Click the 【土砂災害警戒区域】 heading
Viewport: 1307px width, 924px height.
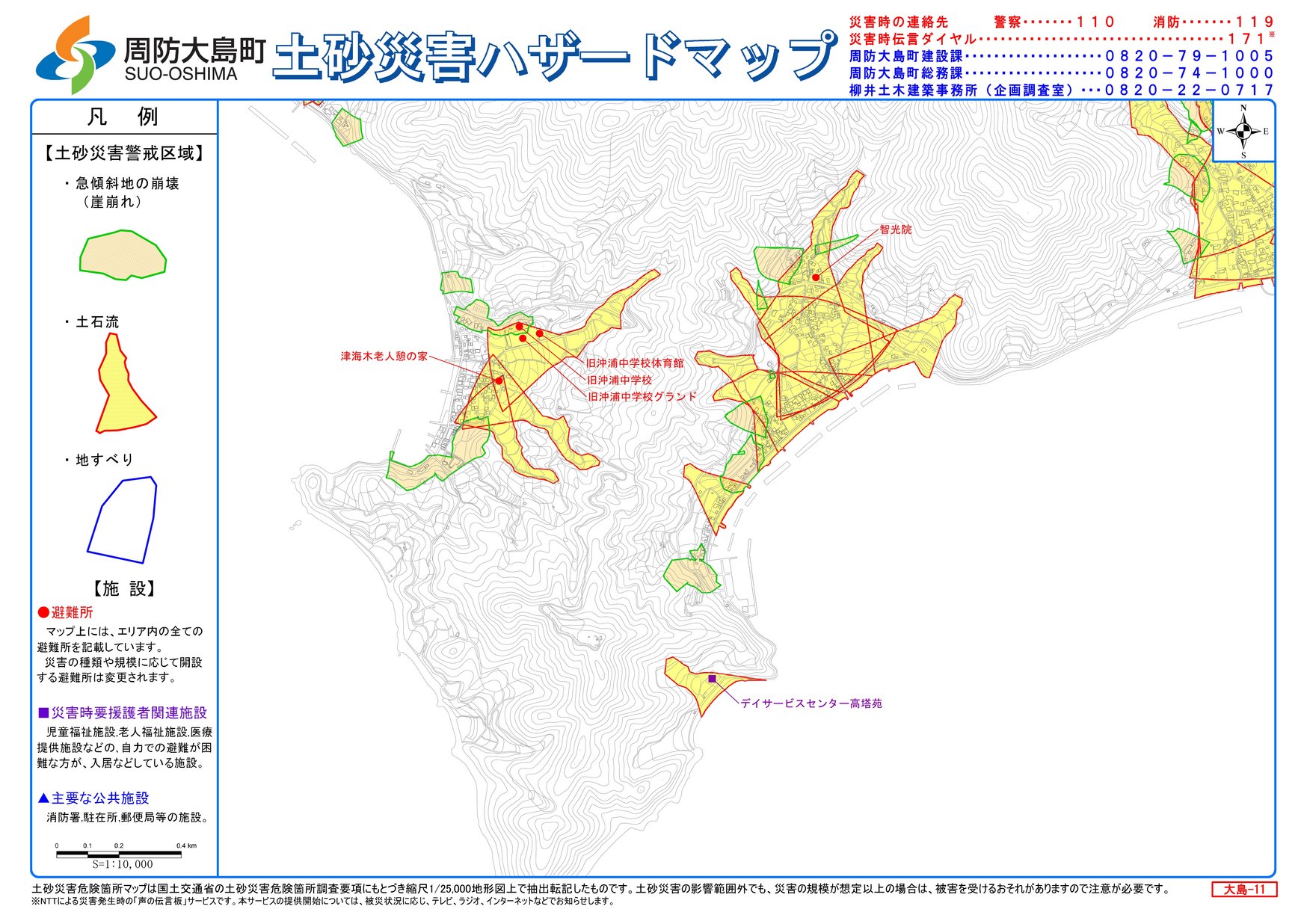[124, 153]
